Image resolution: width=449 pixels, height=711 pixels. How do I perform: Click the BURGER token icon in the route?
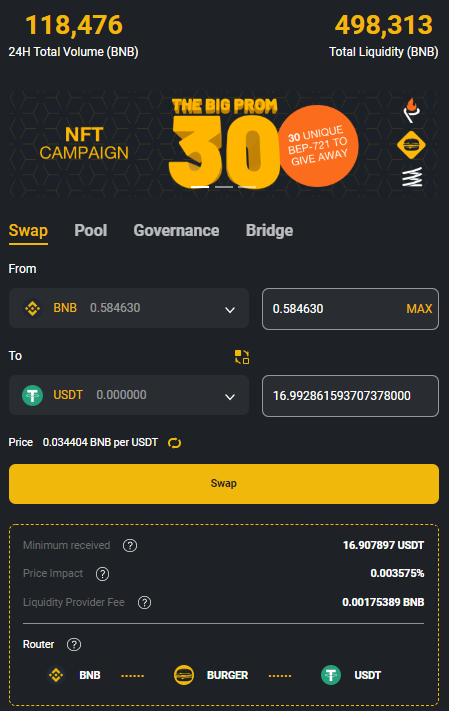pyautogui.click(x=184, y=675)
